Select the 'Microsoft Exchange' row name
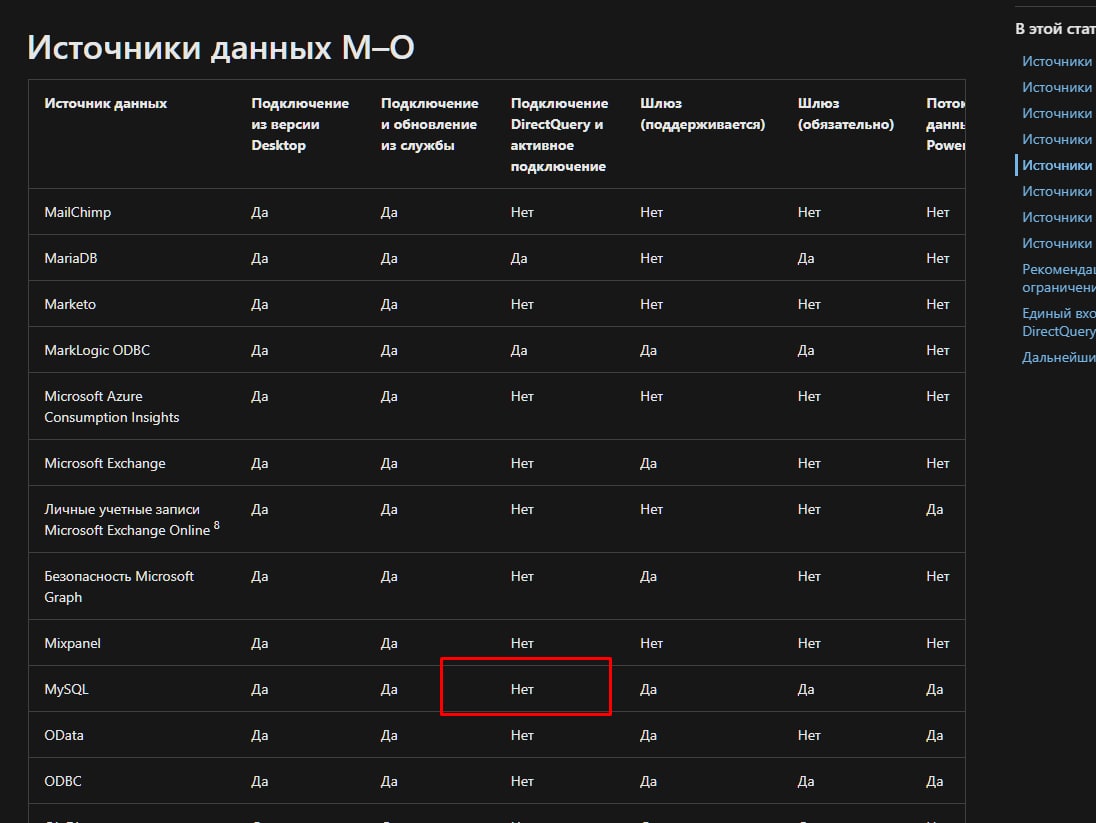The height and width of the screenshot is (823, 1096). pyautogui.click(x=105, y=463)
